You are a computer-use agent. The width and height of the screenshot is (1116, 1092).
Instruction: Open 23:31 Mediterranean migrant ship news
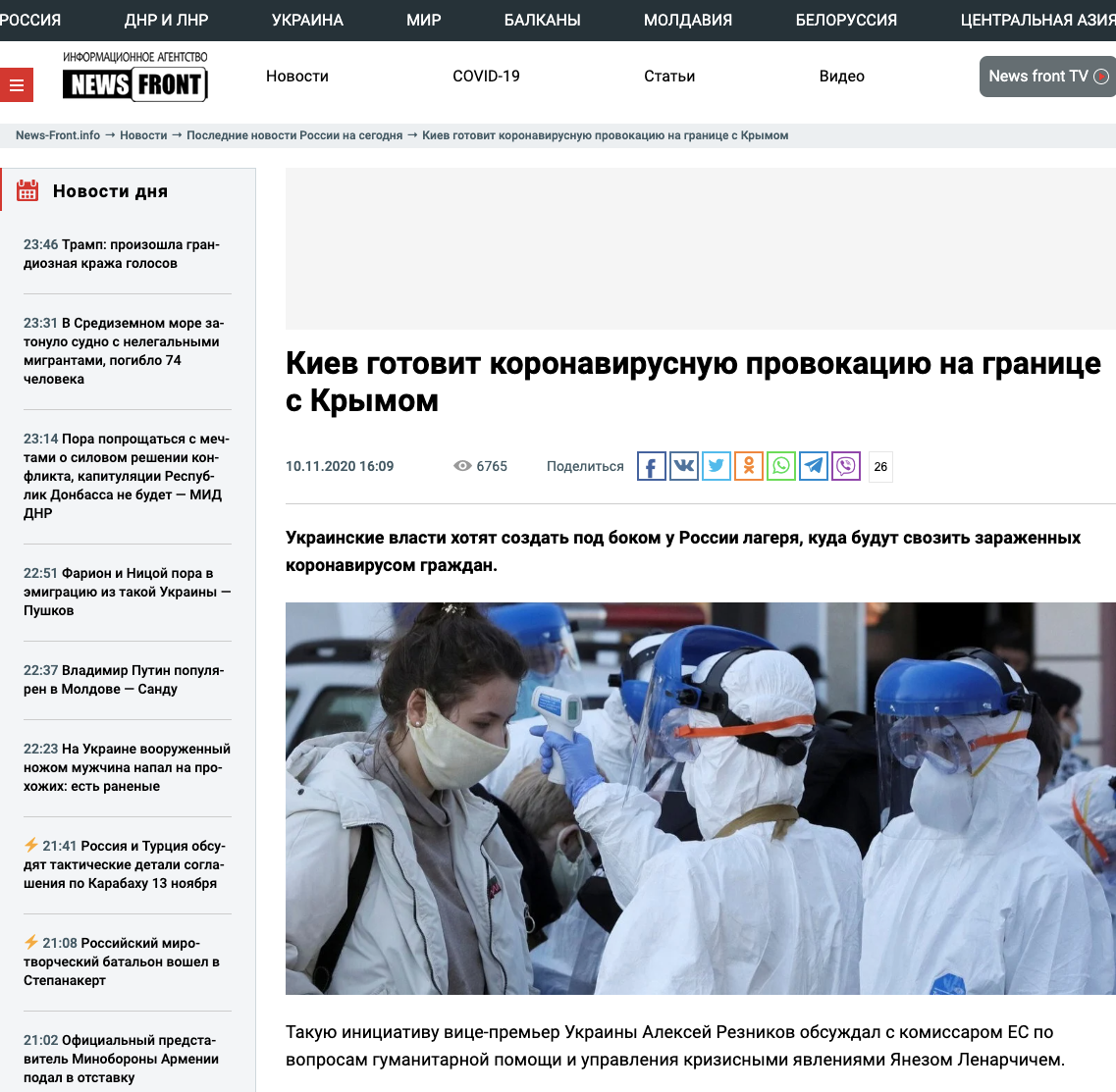tap(124, 350)
